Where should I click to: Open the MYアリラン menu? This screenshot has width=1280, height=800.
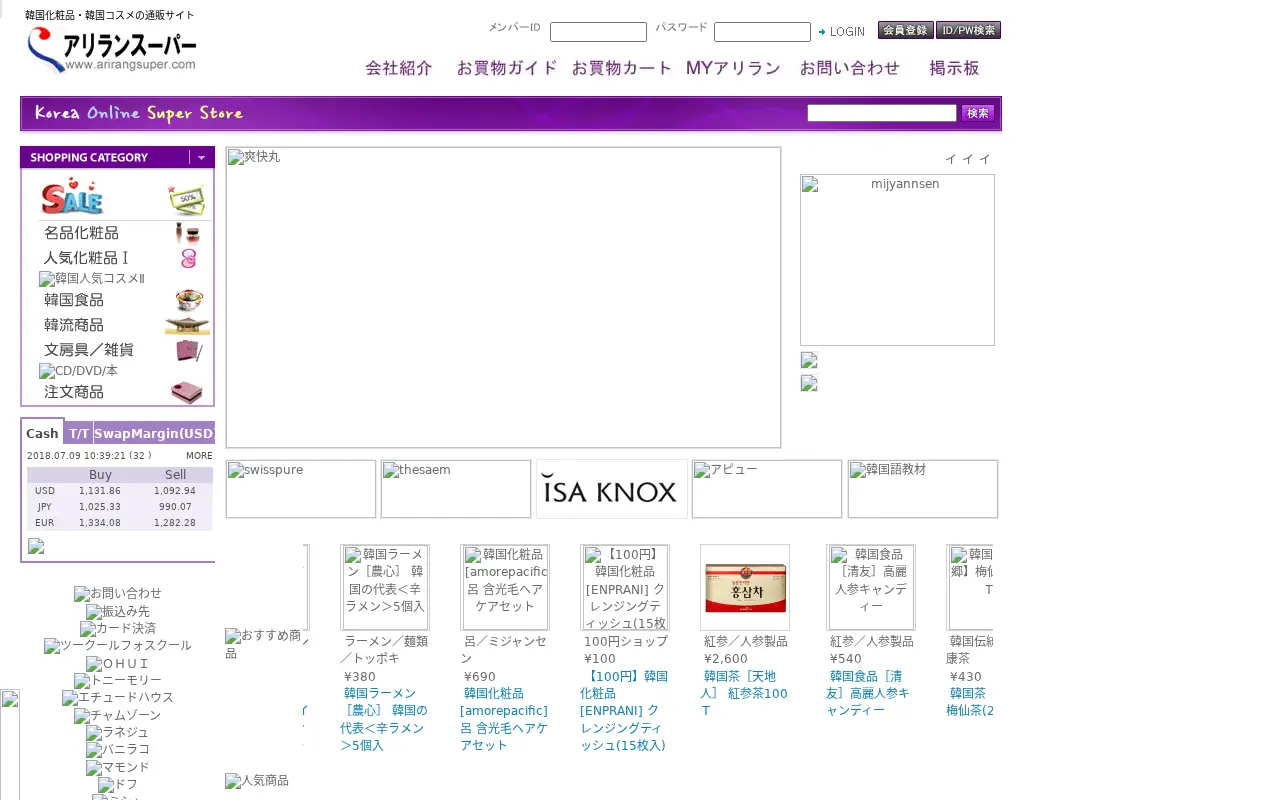click(x=733, y=68)
